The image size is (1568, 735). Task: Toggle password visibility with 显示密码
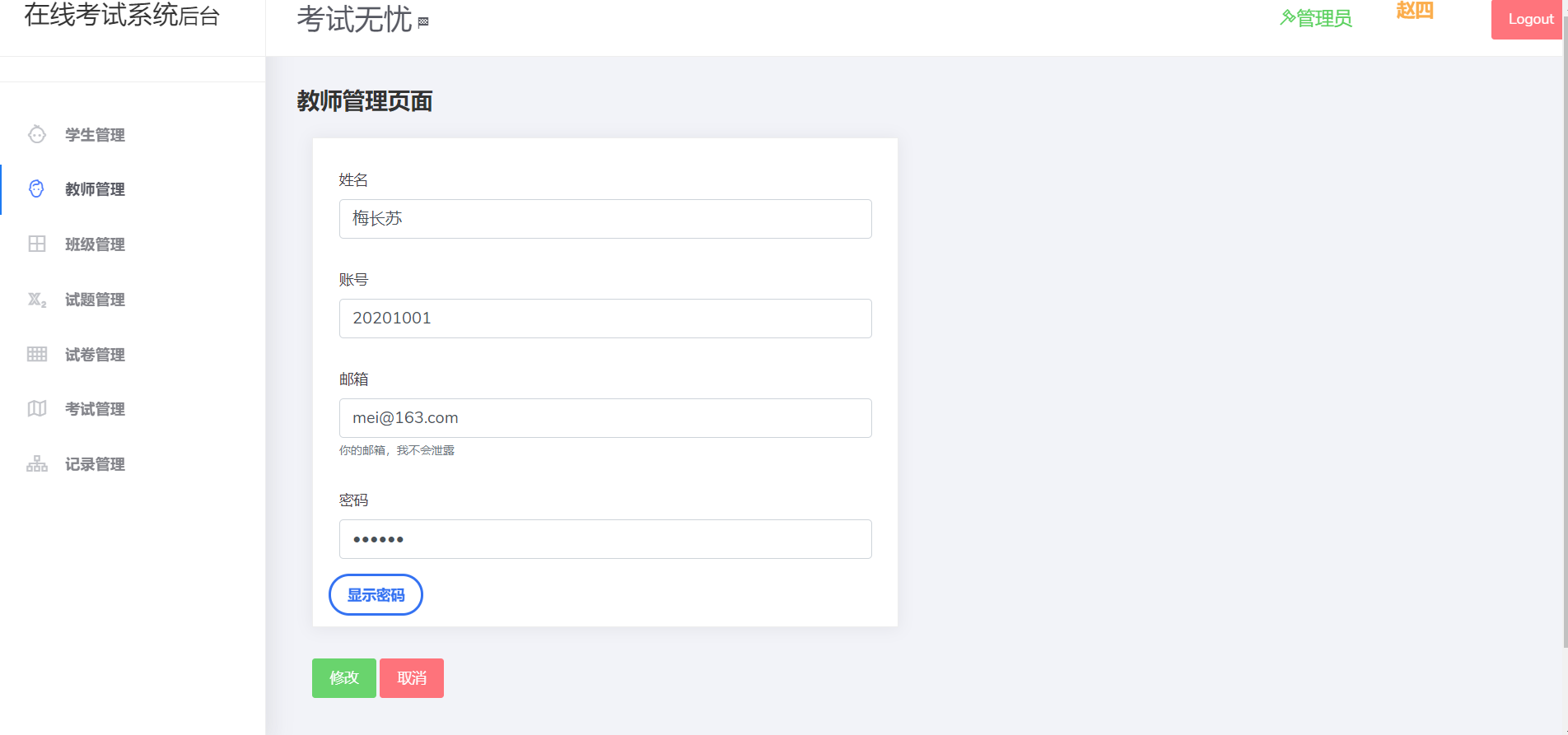click(376, 594)
